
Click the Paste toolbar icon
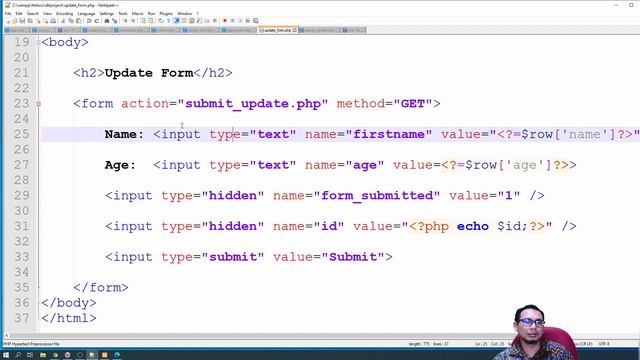(x=78, y=20)
